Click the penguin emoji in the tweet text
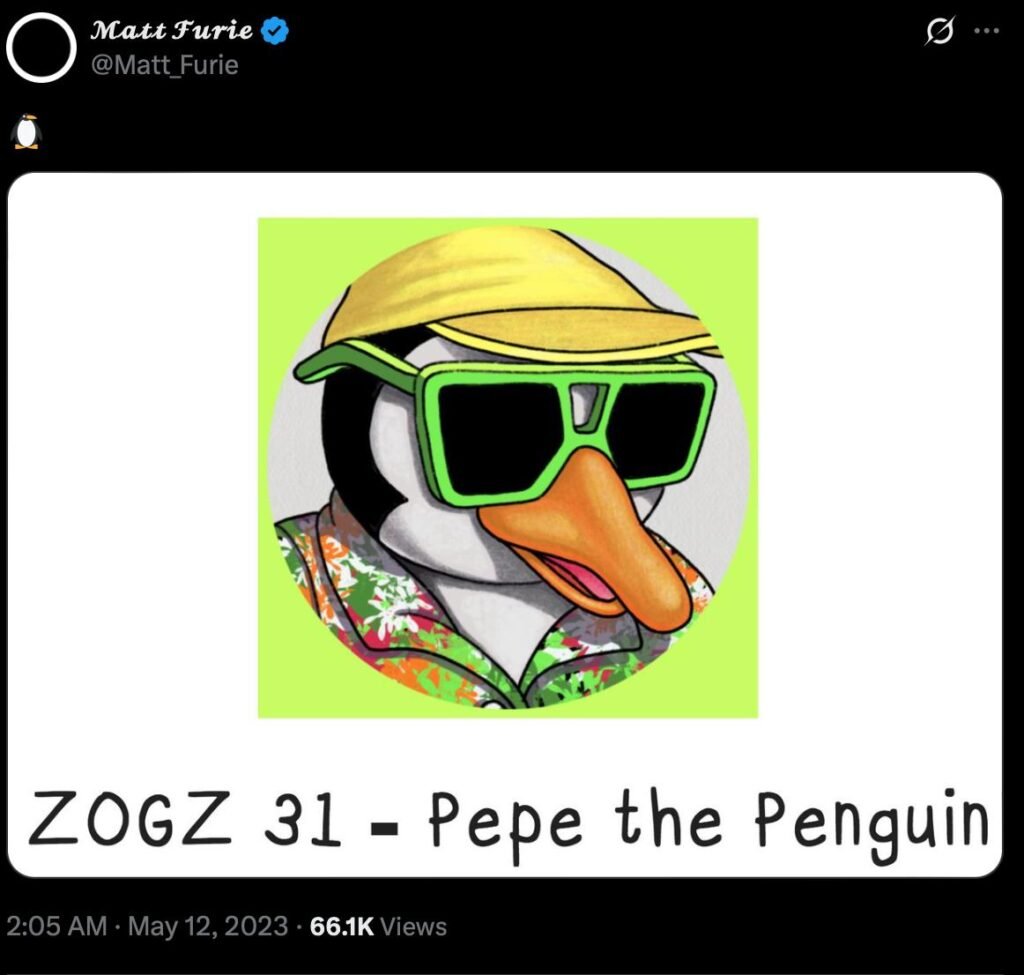 click(27, 131)
